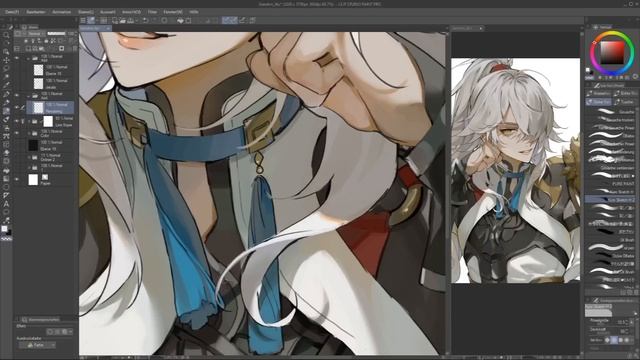The height and width of the screenshot is (360, 640).
Task: Open the Fenster menu
Action: (x=173, y=12)
